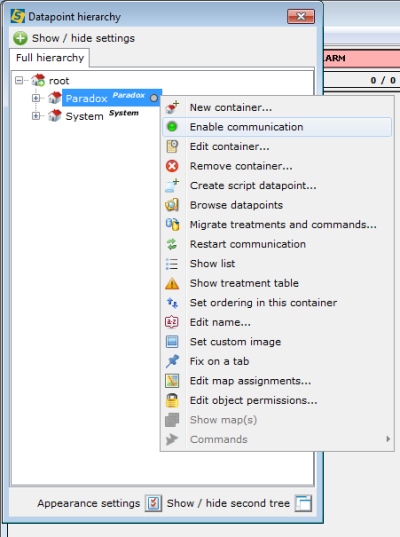400x537 pixels.
Task: Click the Show treatment table warning icon
Action: click(172, 283)
